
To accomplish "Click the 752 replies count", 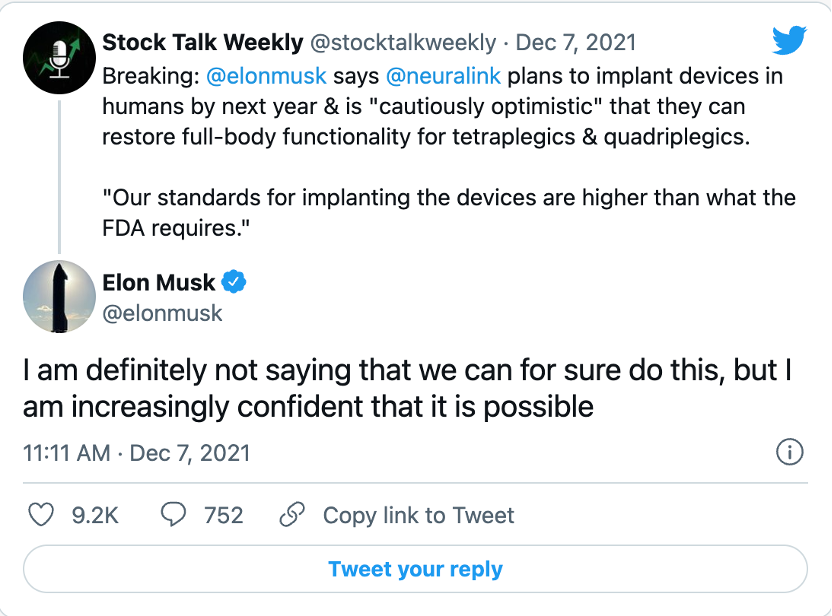I will pyautogui.click(x=223, y=515).
